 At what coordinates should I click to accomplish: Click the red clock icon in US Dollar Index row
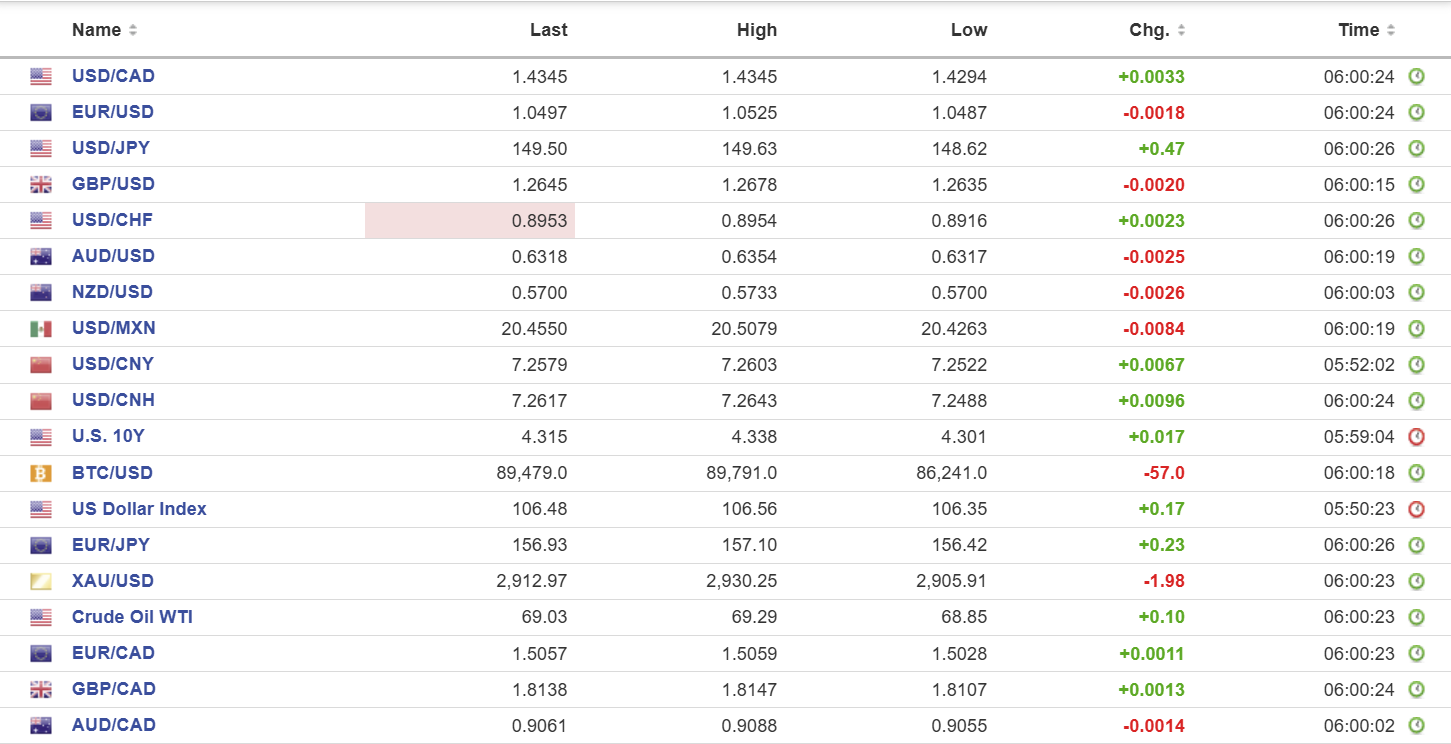[x=1416, y=509]
